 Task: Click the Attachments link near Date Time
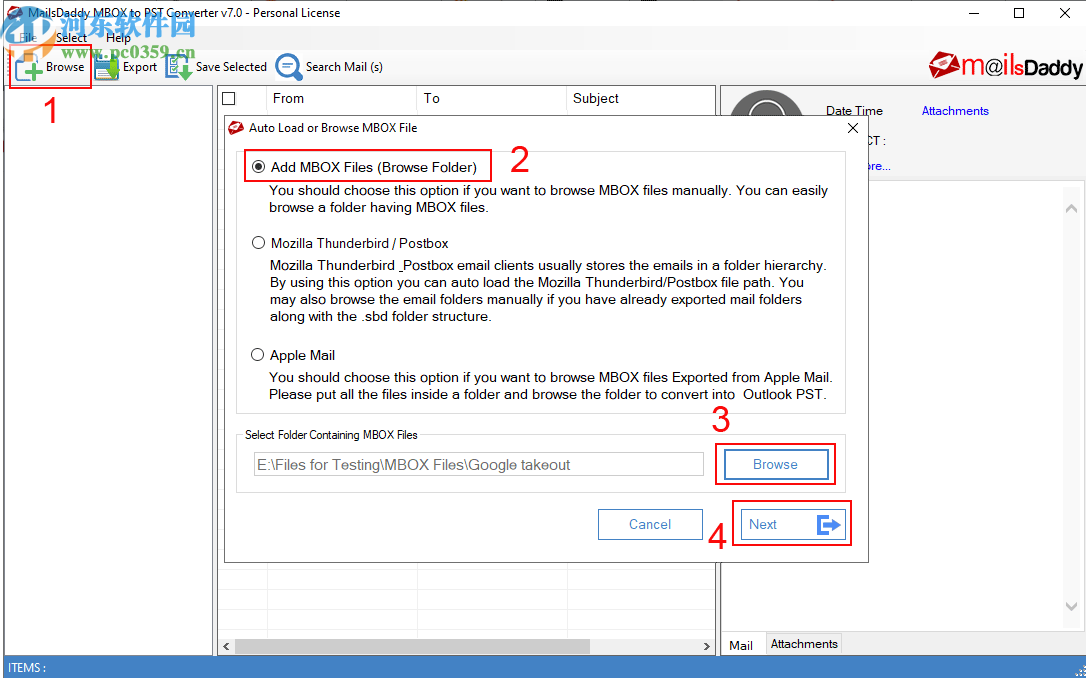pyautogui.click(x=954, y=110)
